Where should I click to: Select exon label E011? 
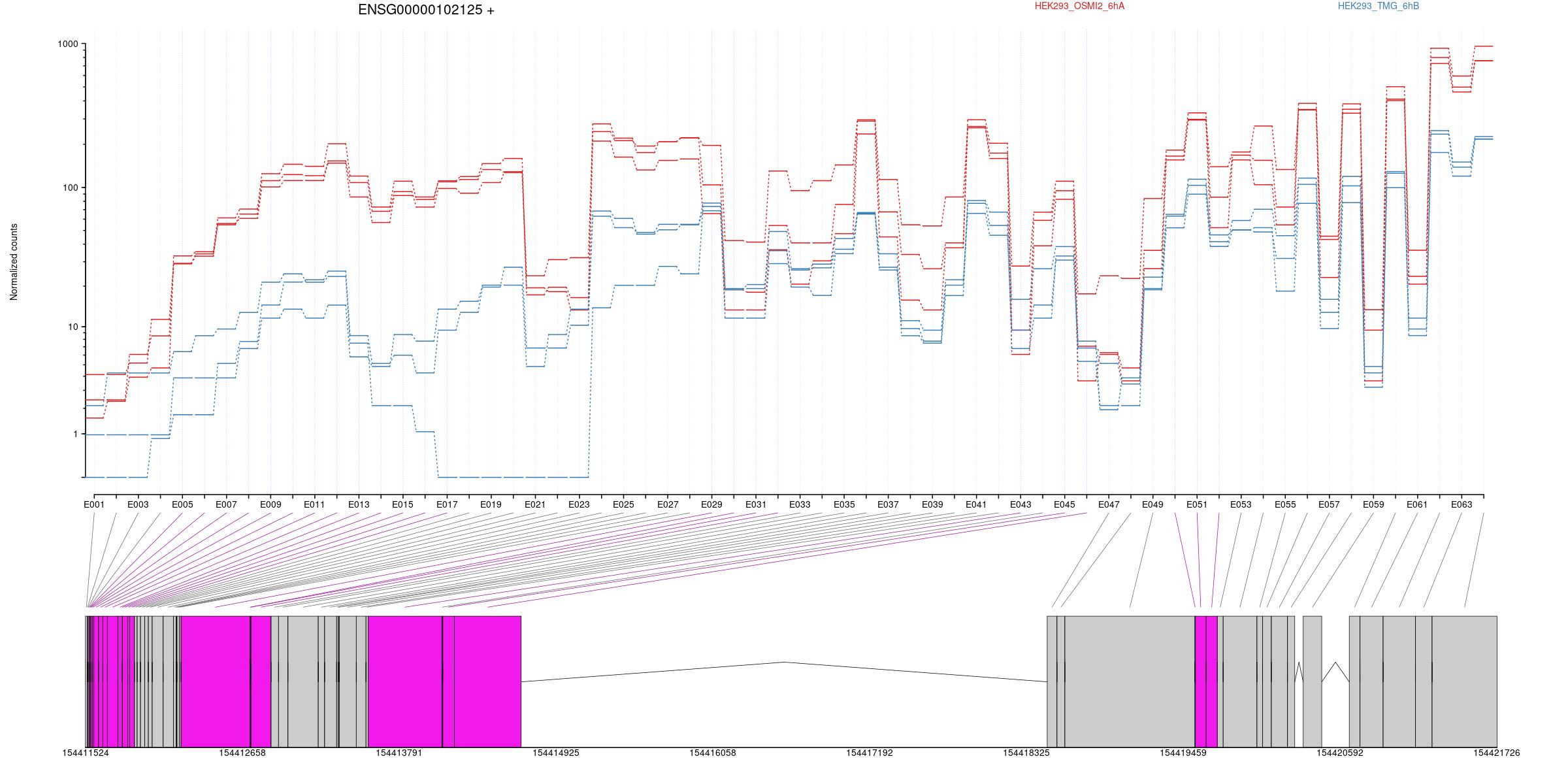[x=314, y=504]
